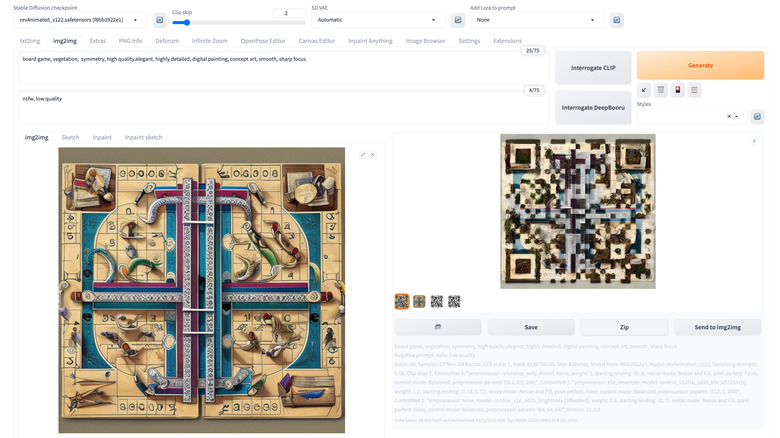Go to the Extensions tab
The image size is (780, 438).
507,41
